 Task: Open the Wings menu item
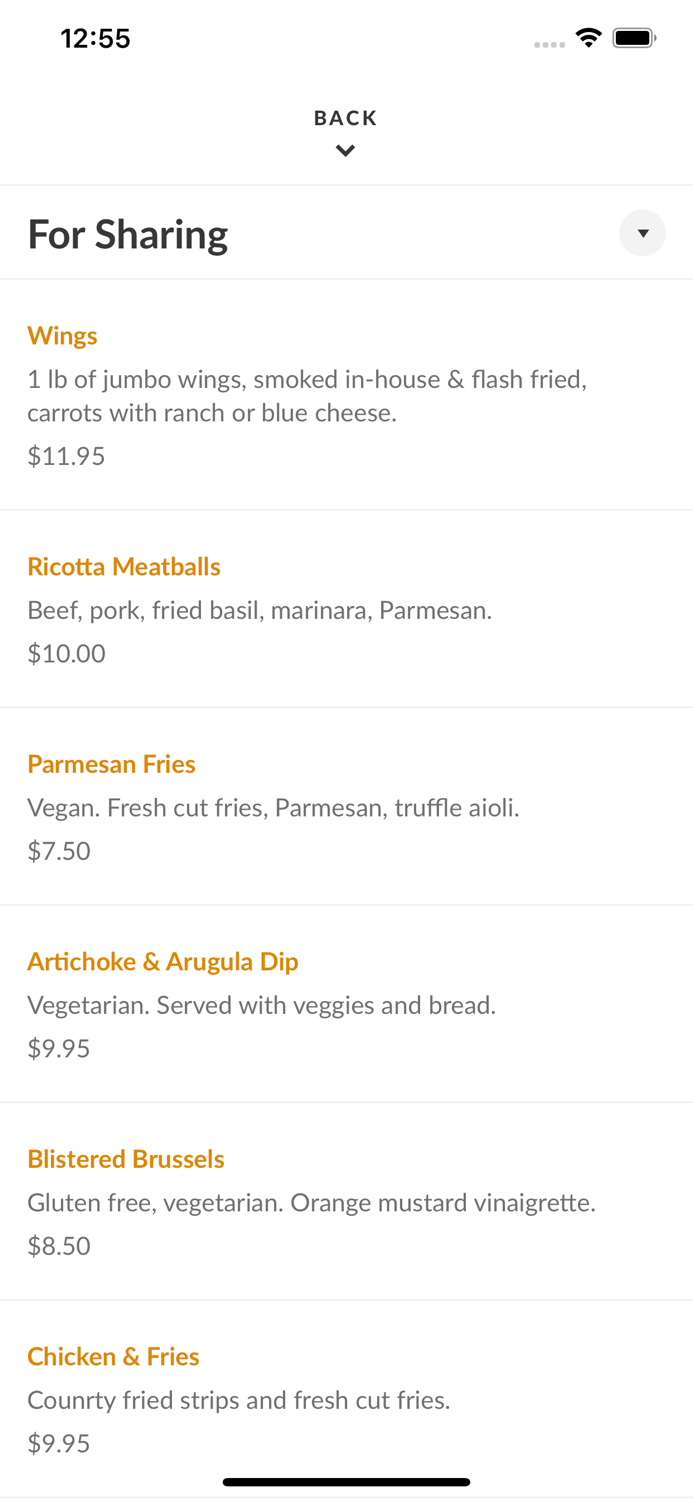pos(62,335)
